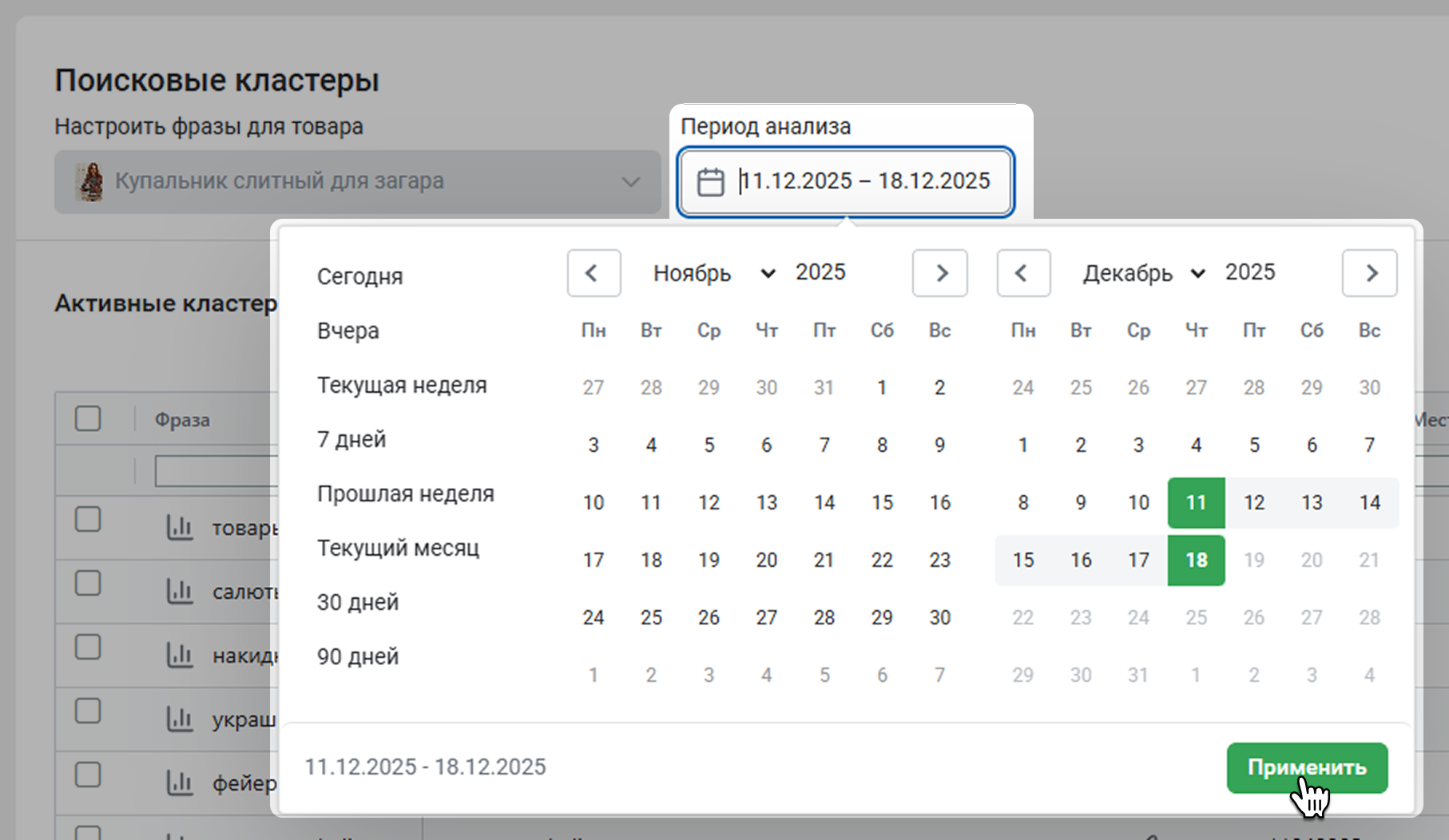1449x840 pixels.
Task: Open chart icon for the салюты phrase row
Action: point(180,591)
